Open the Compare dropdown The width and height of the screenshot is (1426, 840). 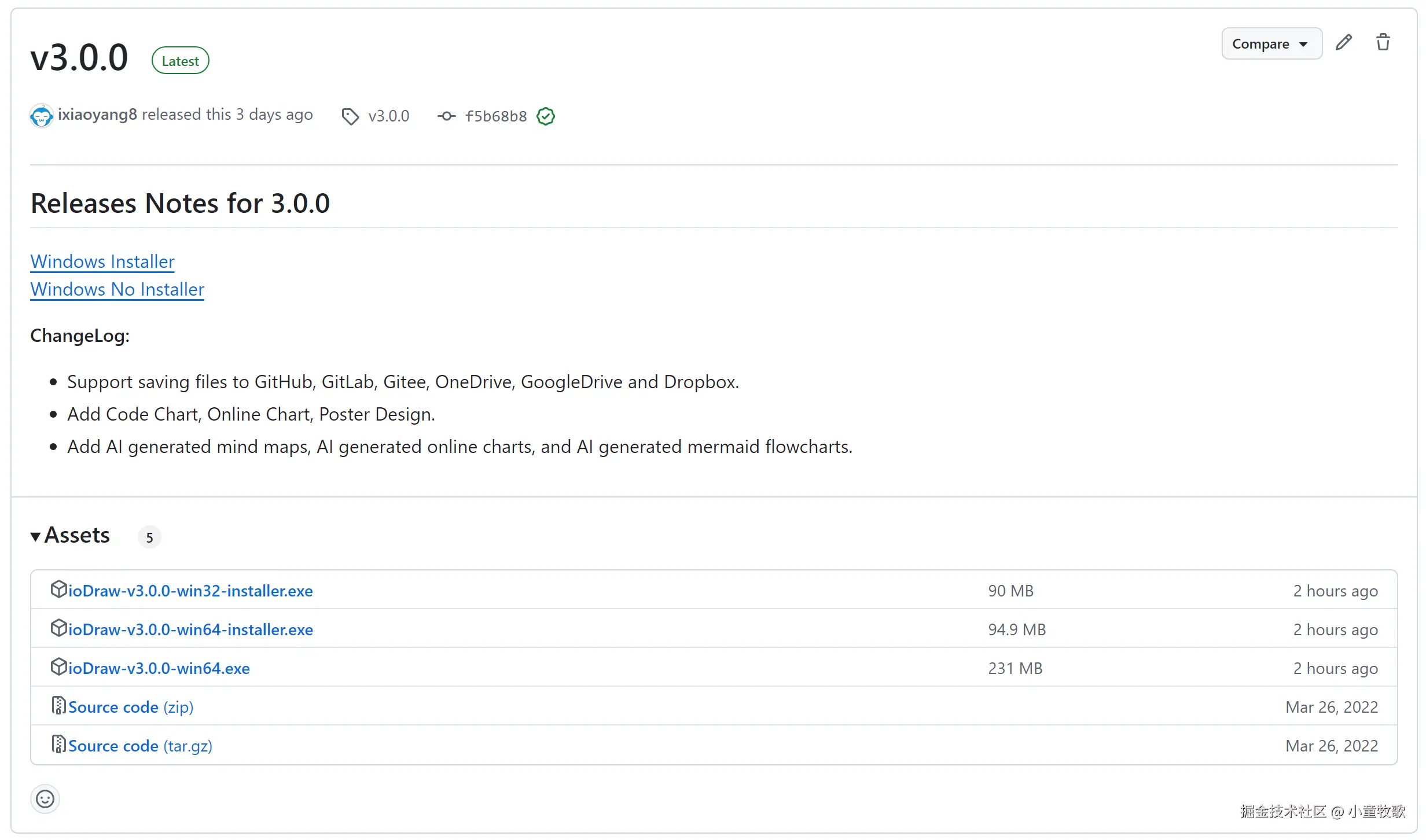[x=1271, y=44]
